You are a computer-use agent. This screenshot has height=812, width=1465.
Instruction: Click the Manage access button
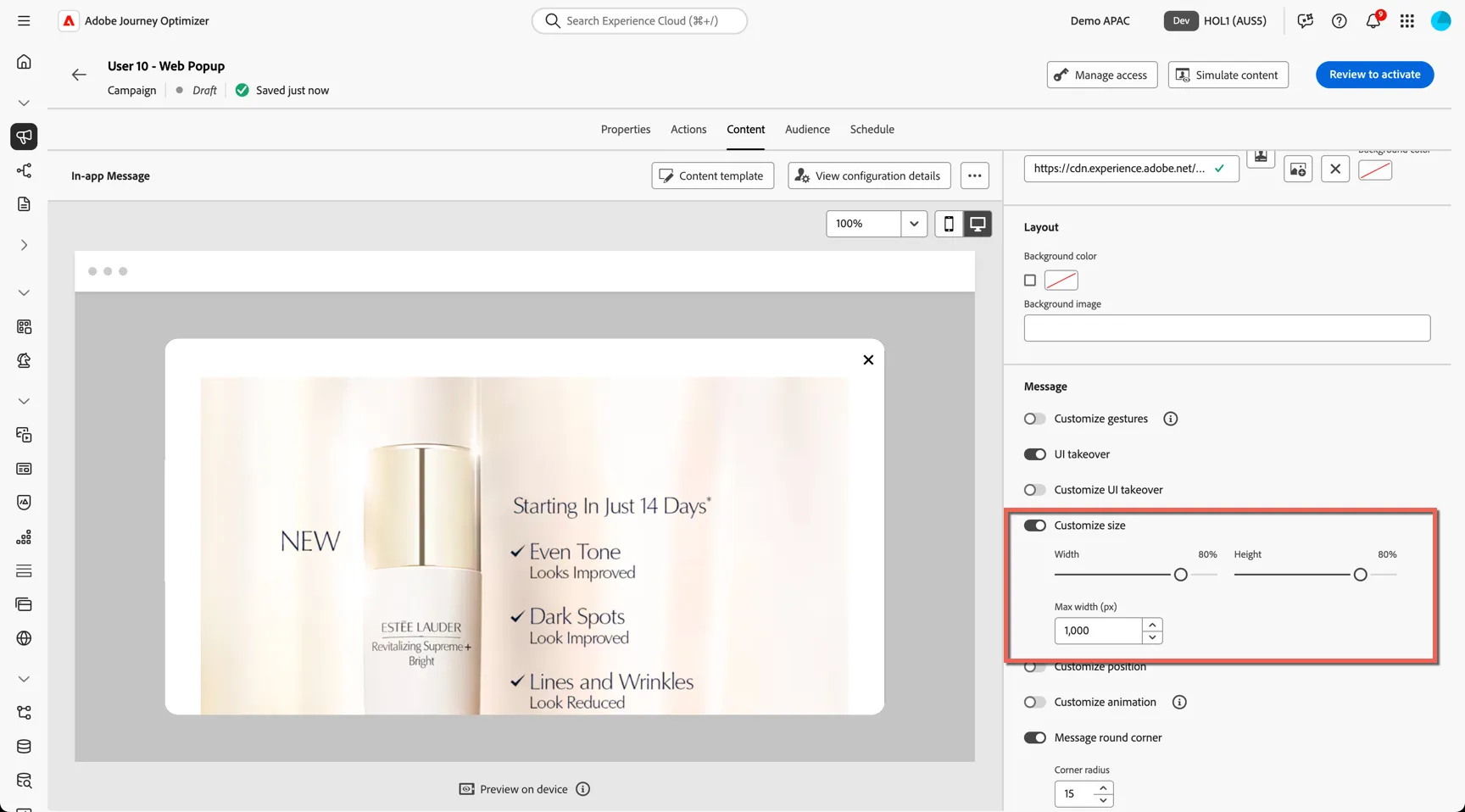click(x=1102, y=75)
